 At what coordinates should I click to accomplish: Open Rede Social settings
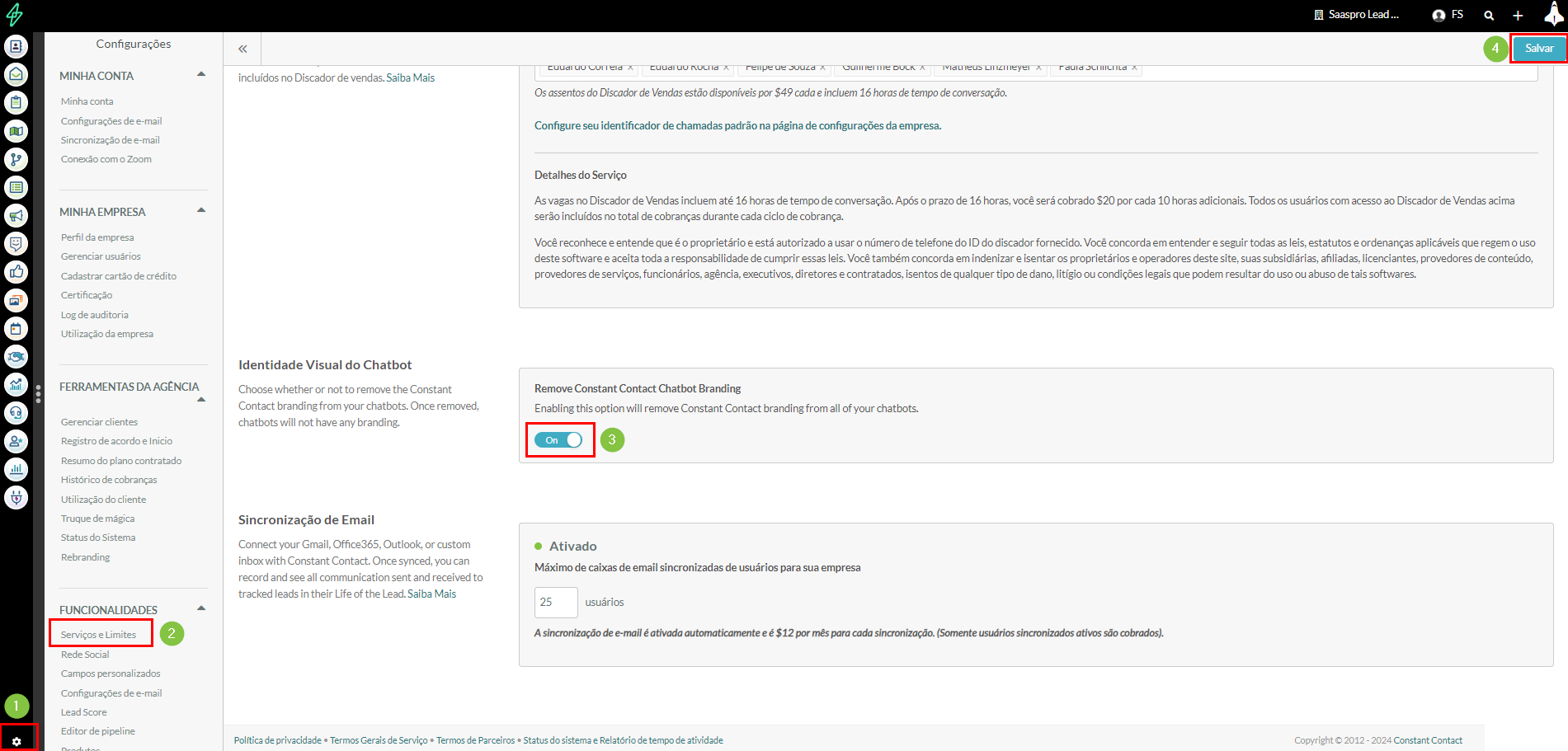84,655
